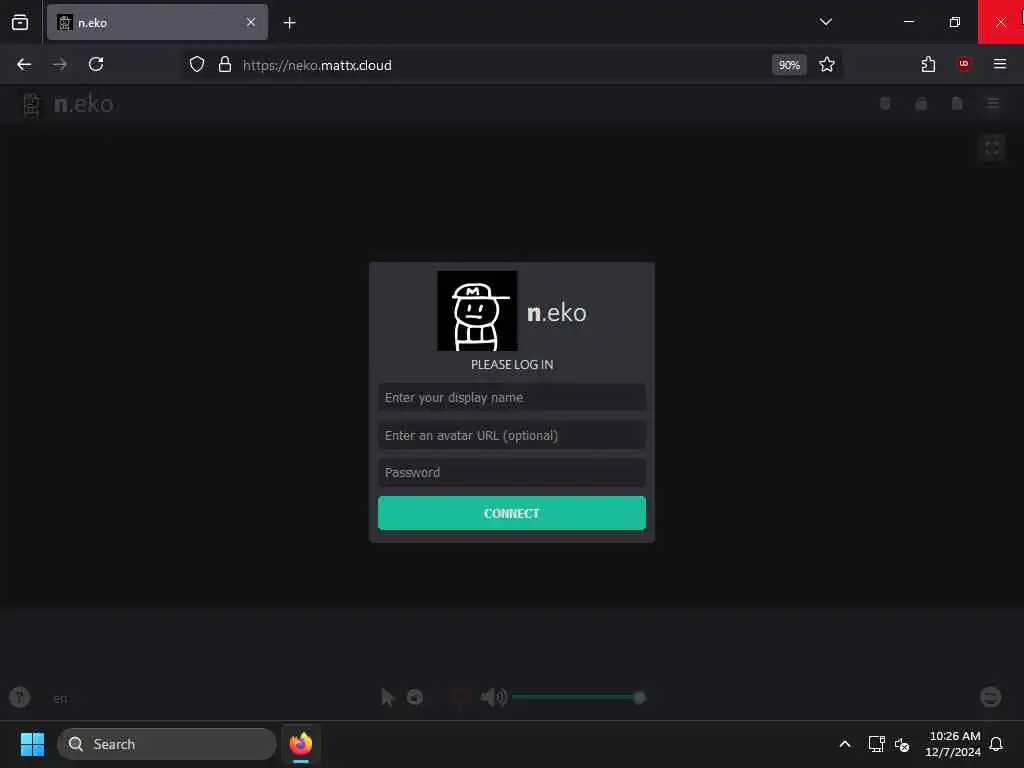Toggle the cursor control icon
This screenshot has height=768, width=1024.
click(x=387, y=697)
